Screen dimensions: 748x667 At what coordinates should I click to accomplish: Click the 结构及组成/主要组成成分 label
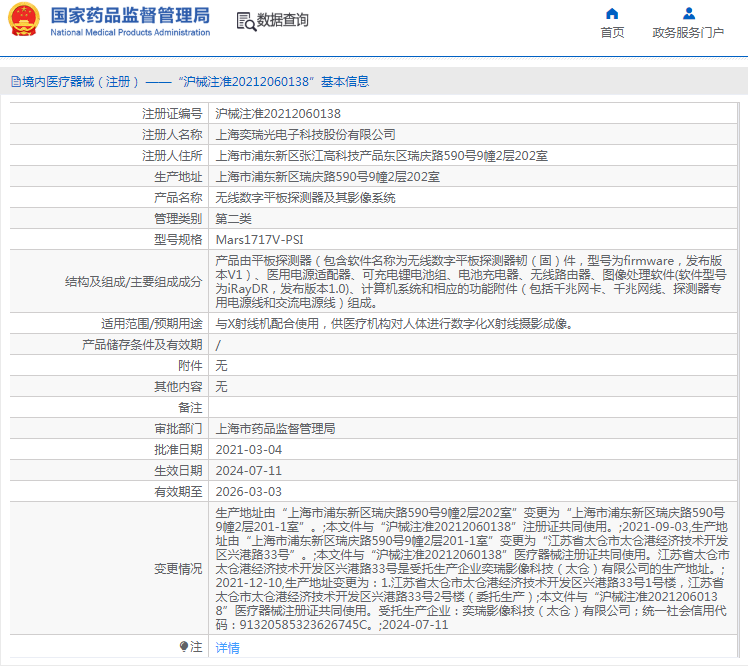[134, 281]
